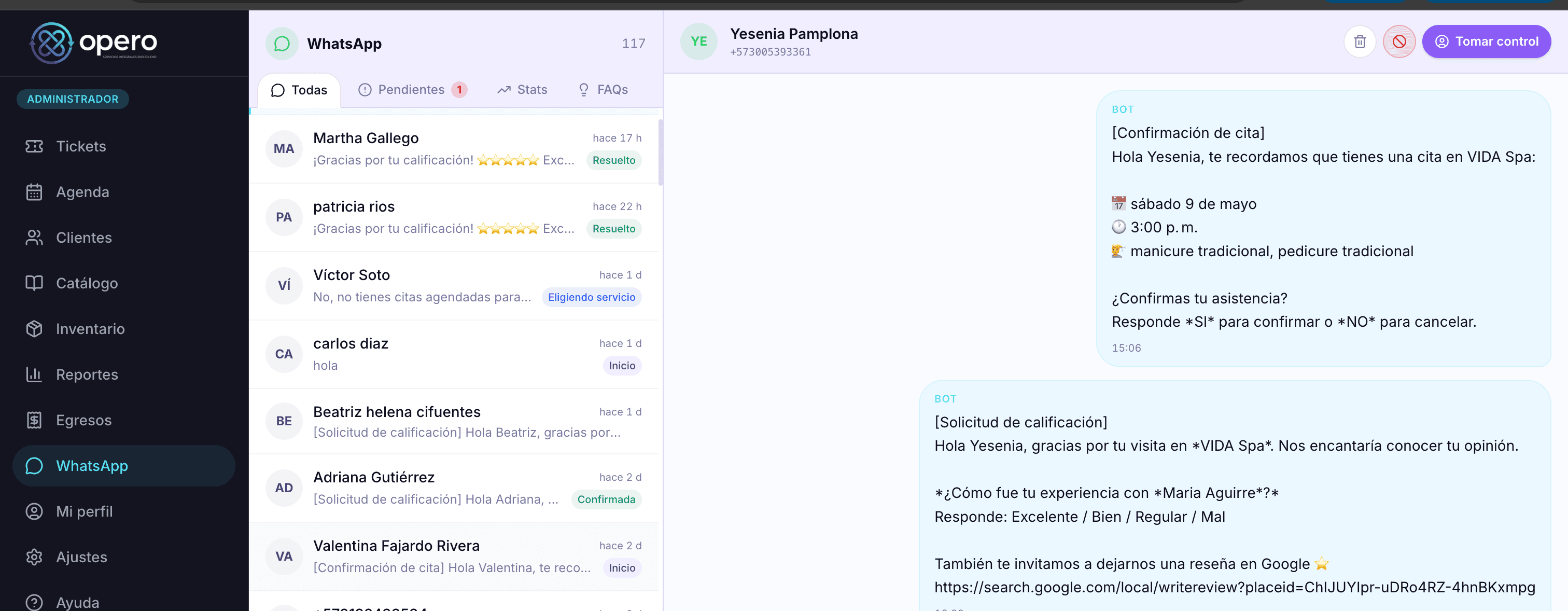Open the Tickets sidebar icon
This screenshot has width=1568, height=611.
coord(34,146)
